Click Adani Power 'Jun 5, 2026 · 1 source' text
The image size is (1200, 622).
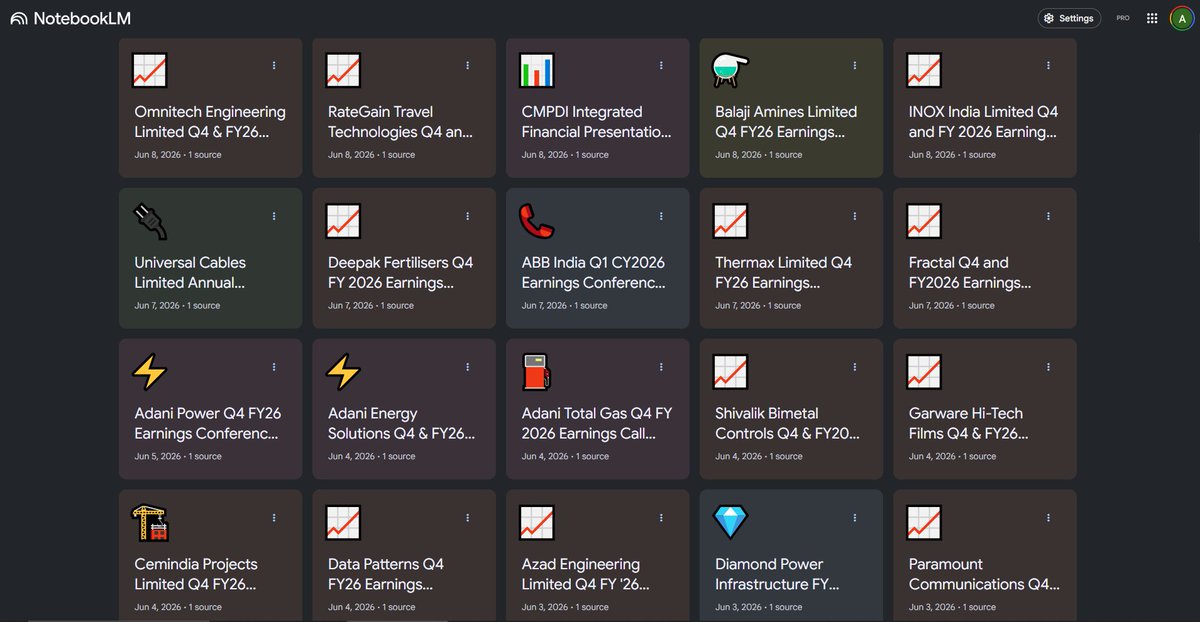(178, 456)
